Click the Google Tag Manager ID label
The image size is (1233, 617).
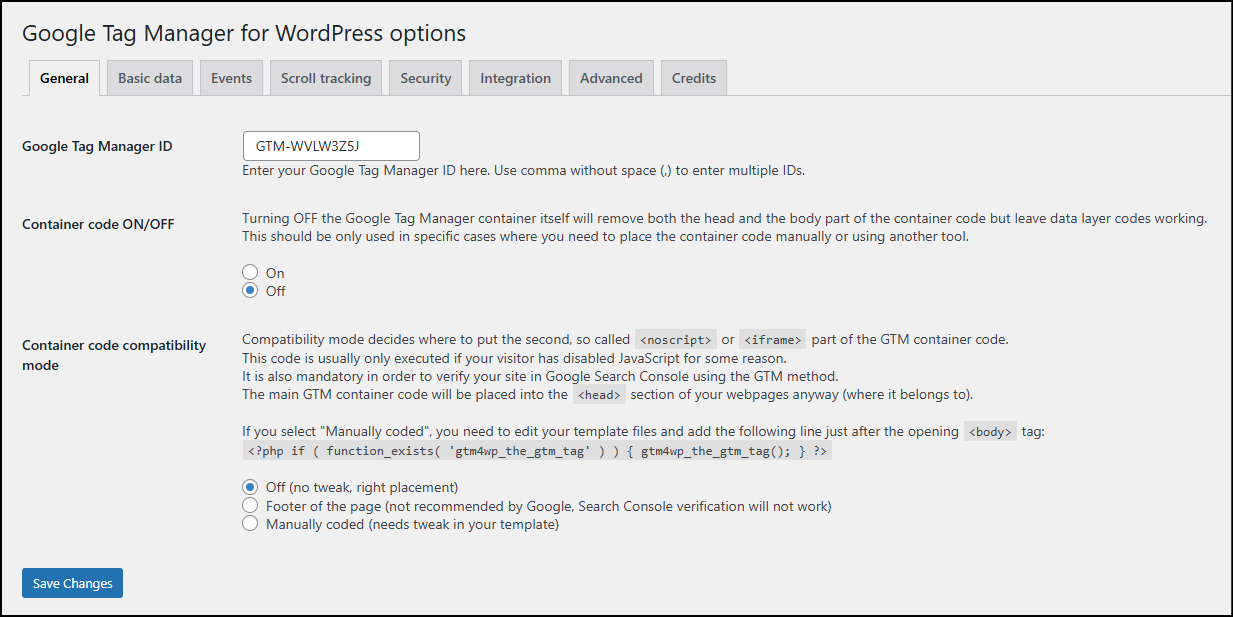pyautogui.click(x=97, y=146)
